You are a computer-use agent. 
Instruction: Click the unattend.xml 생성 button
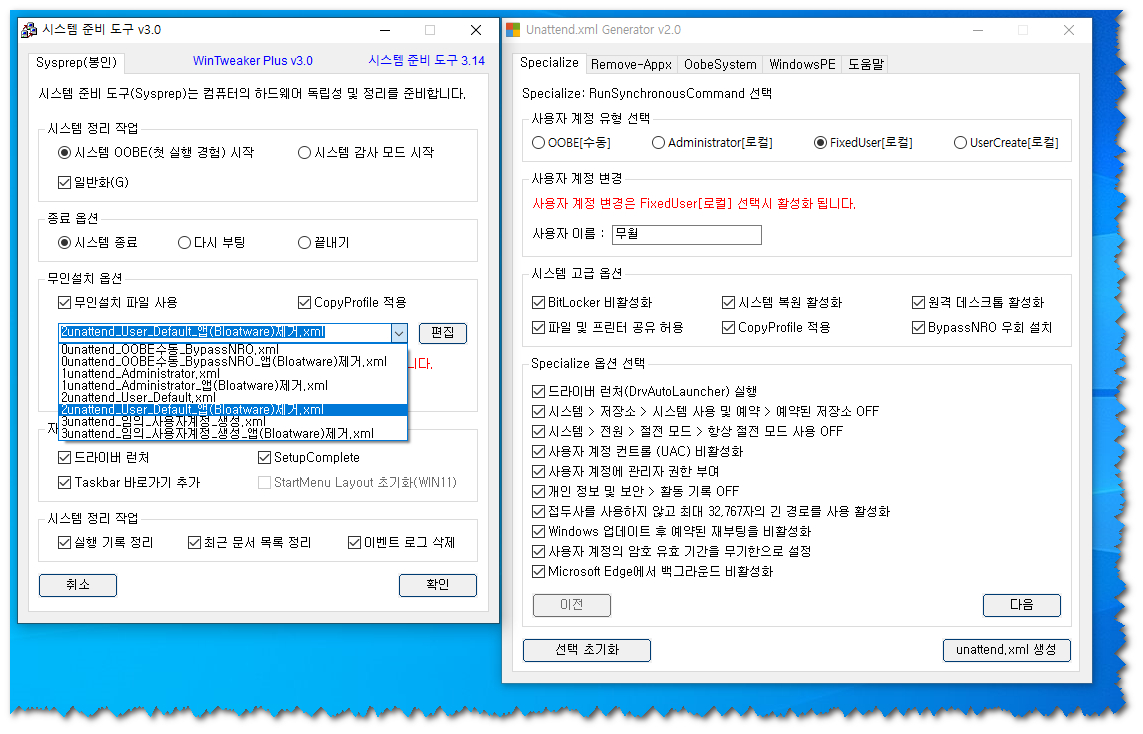1006,650
